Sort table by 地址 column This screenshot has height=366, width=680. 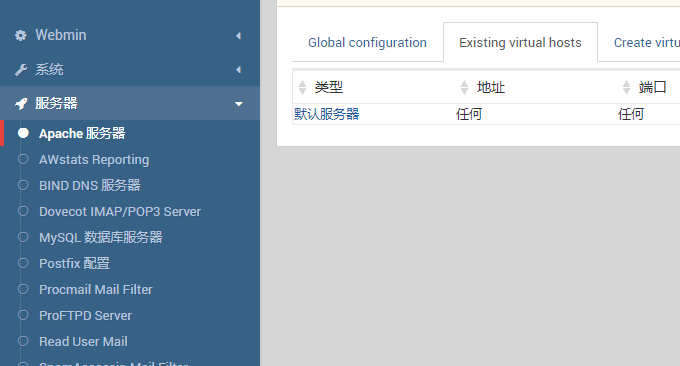pyautogui.click(x=464, y=87)
